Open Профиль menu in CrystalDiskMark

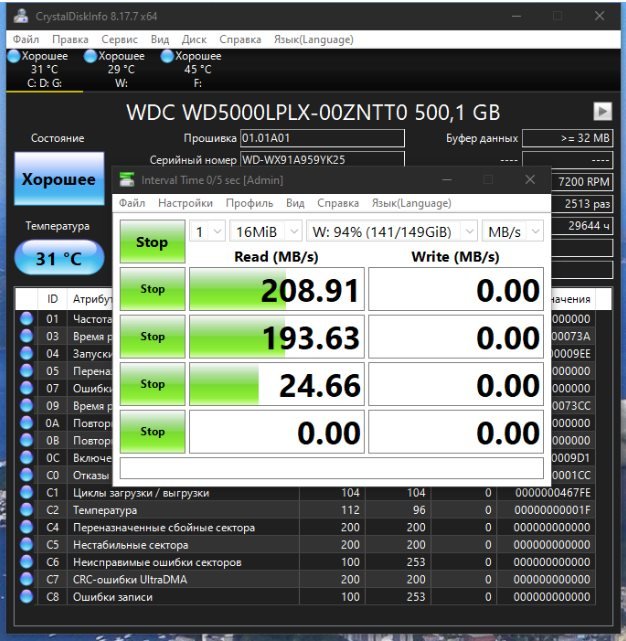(249, 203)
